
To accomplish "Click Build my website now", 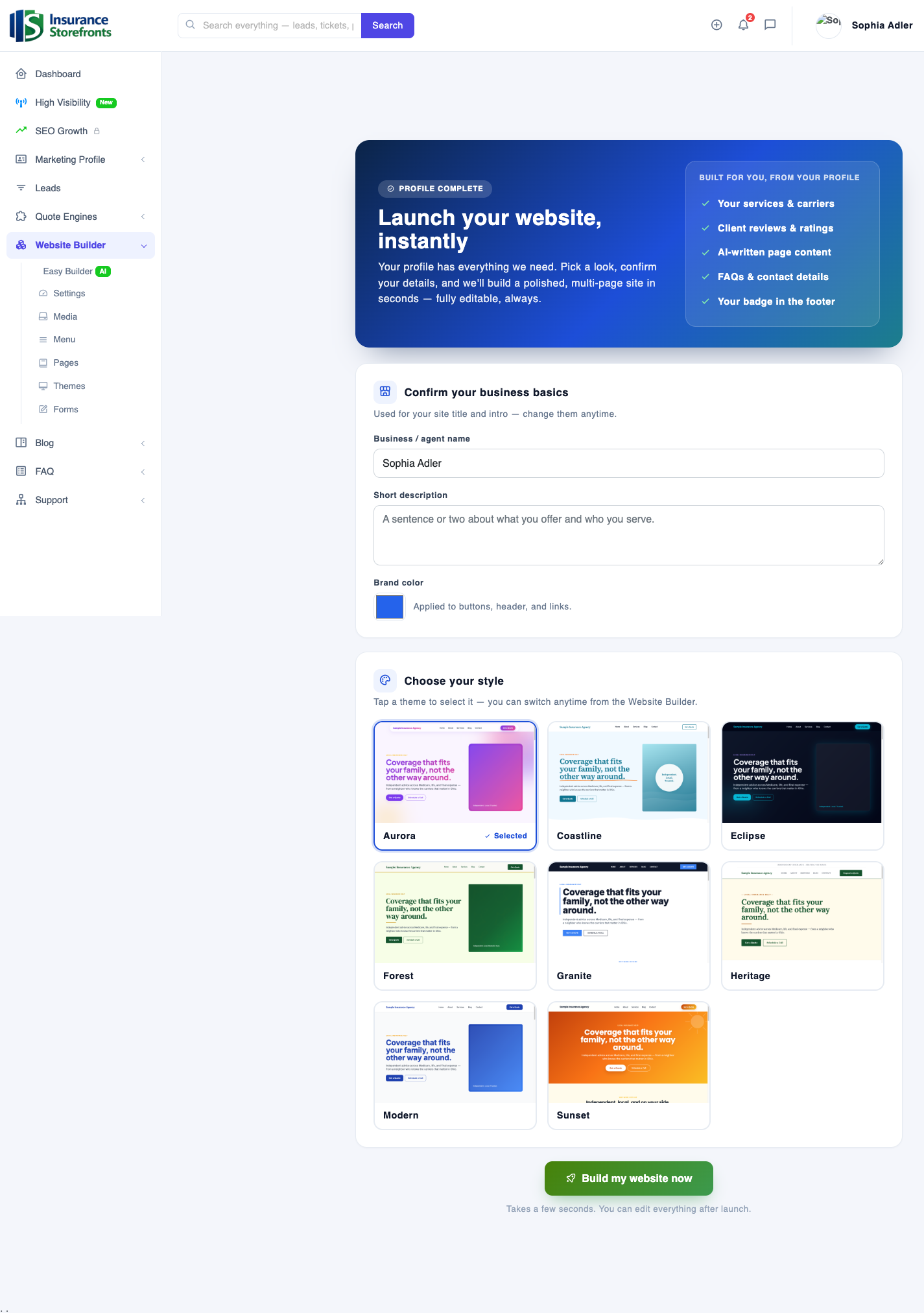I will [629, 1178].
